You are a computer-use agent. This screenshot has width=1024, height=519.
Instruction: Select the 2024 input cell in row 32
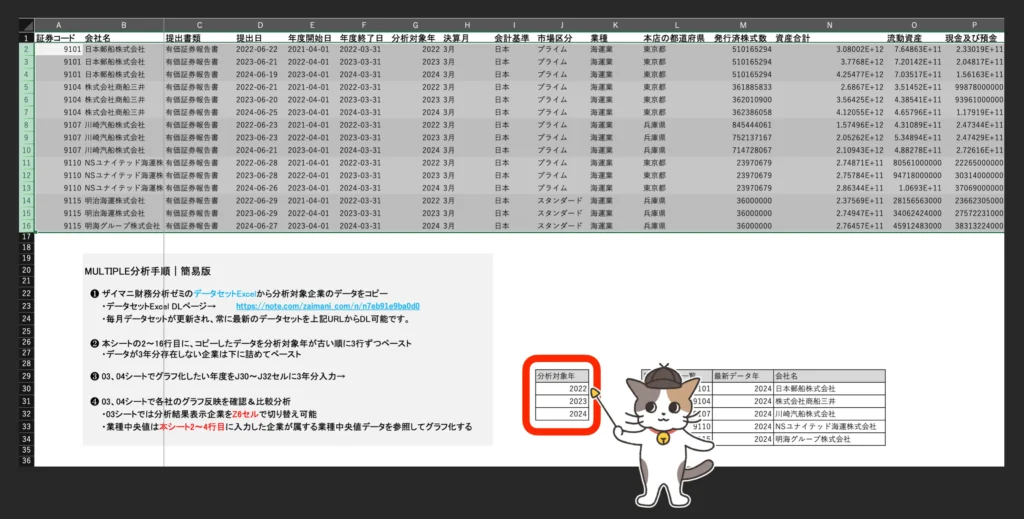[562, 414]
